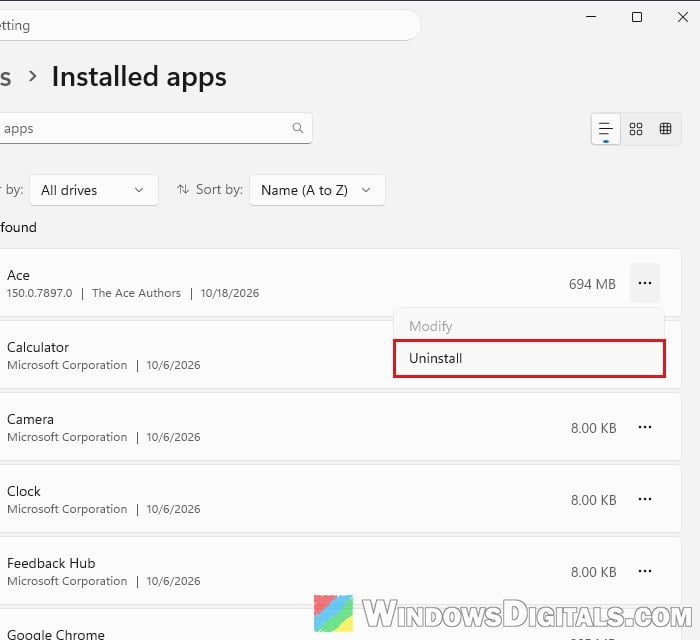This screenshot has height=640, width=700.
Task: Click The Ace Authors publisher text
Action: 136,293
